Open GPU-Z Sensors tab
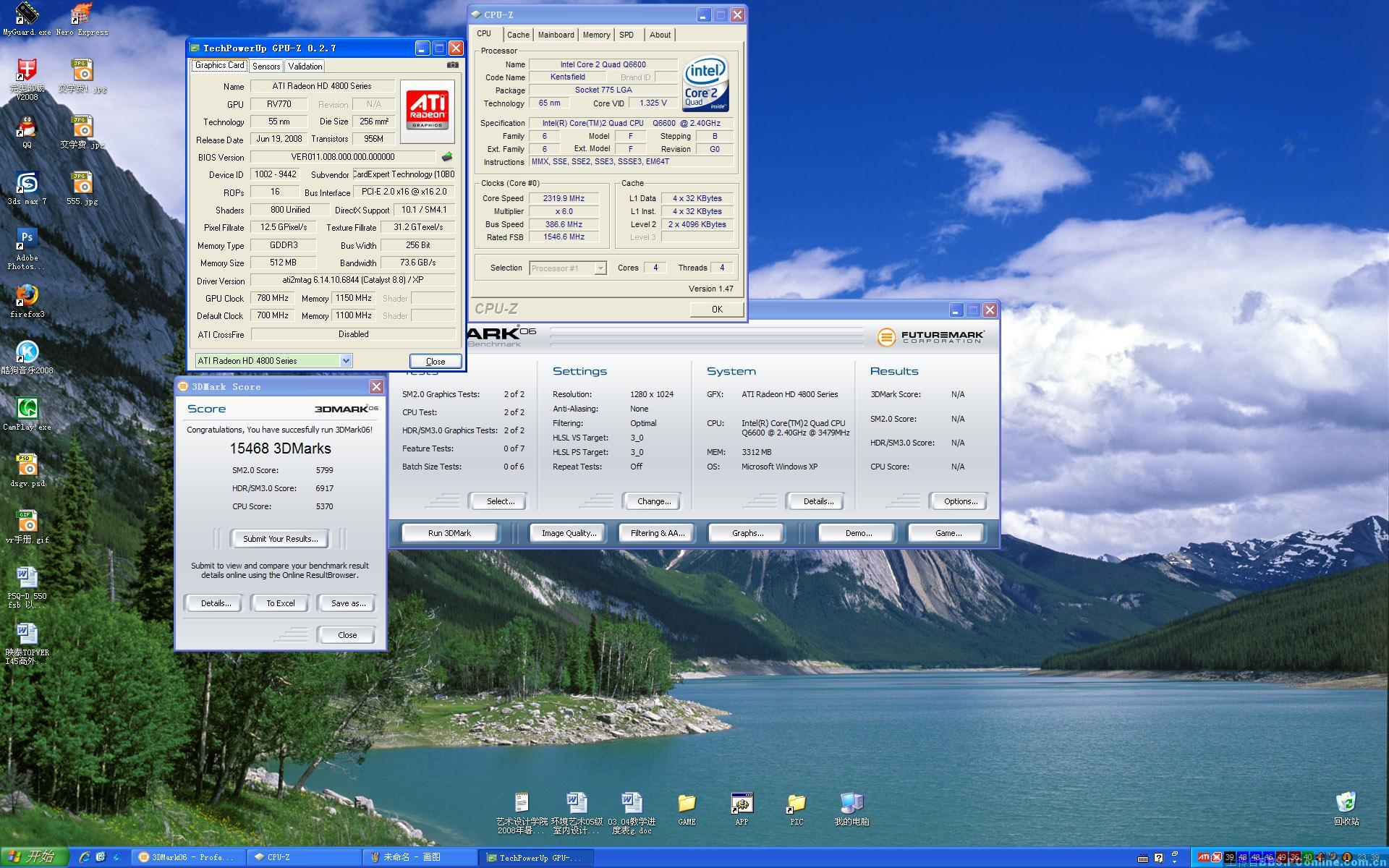Screen dimensions: 1389x868 coord(266,66)
